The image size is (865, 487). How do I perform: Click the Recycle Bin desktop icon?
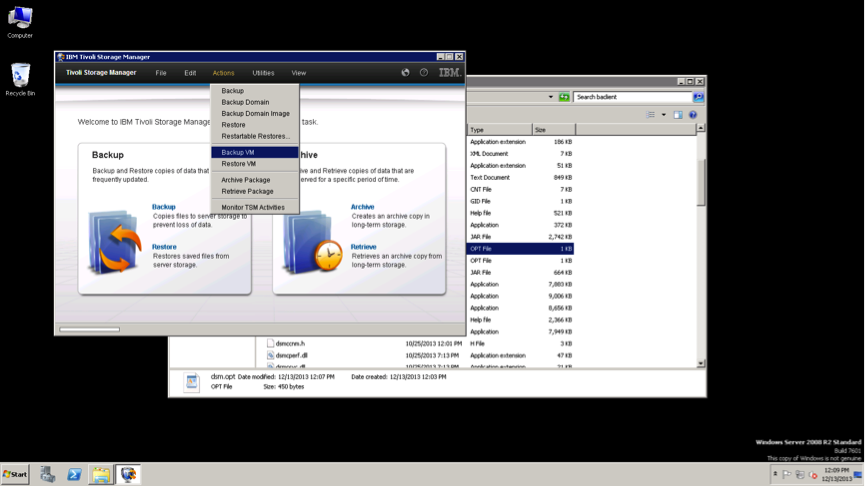[x=20, y=80]
